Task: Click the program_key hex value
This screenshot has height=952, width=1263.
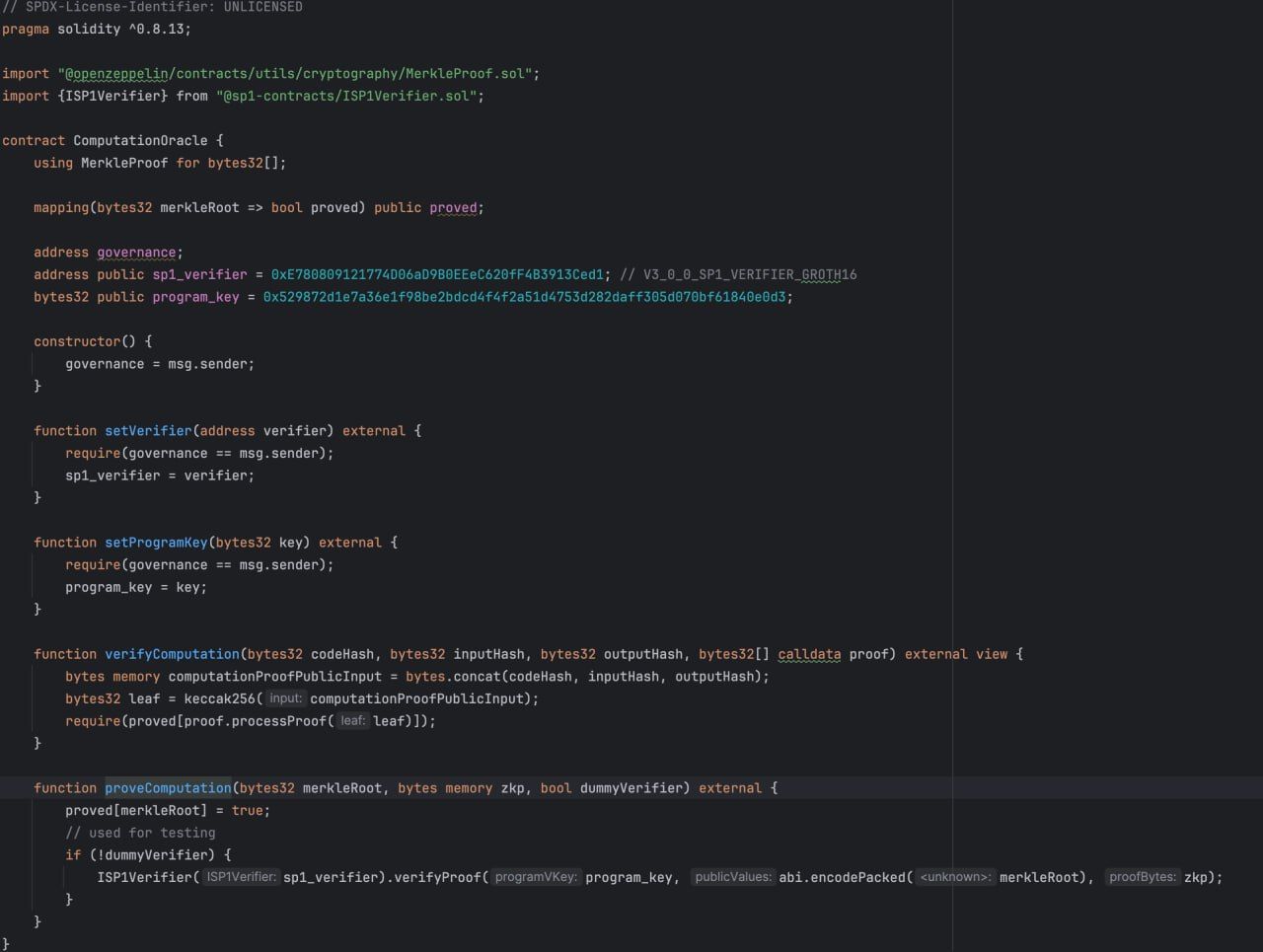Action: (x=524, y=297)
